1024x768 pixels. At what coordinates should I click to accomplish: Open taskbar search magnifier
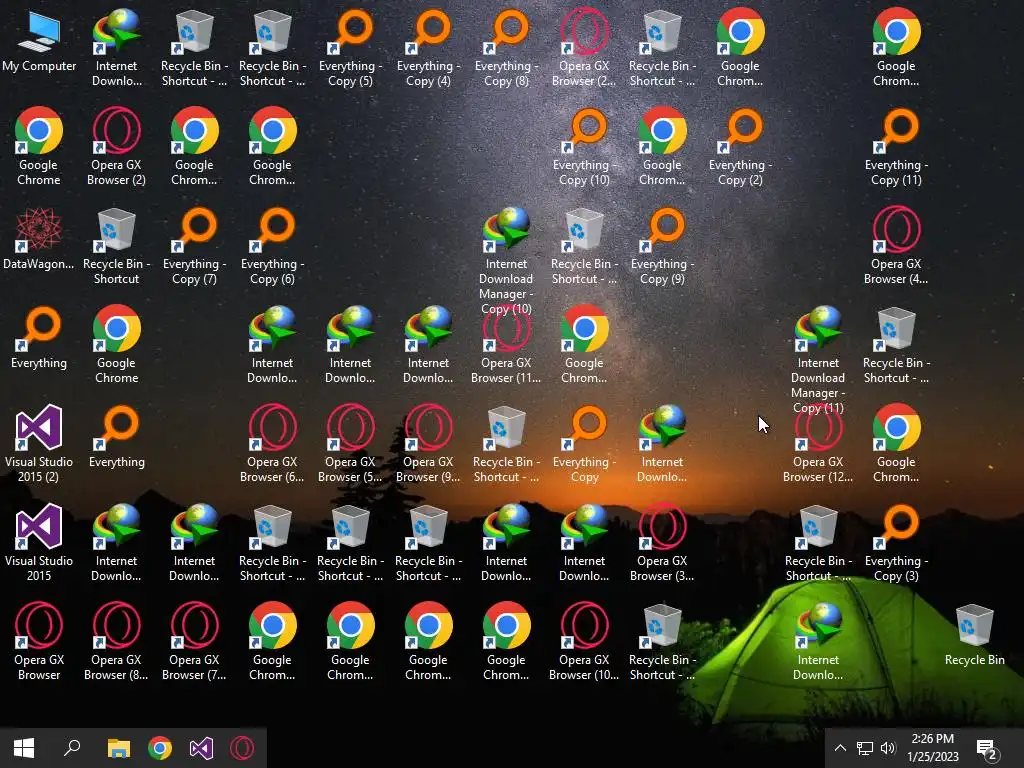72,748
